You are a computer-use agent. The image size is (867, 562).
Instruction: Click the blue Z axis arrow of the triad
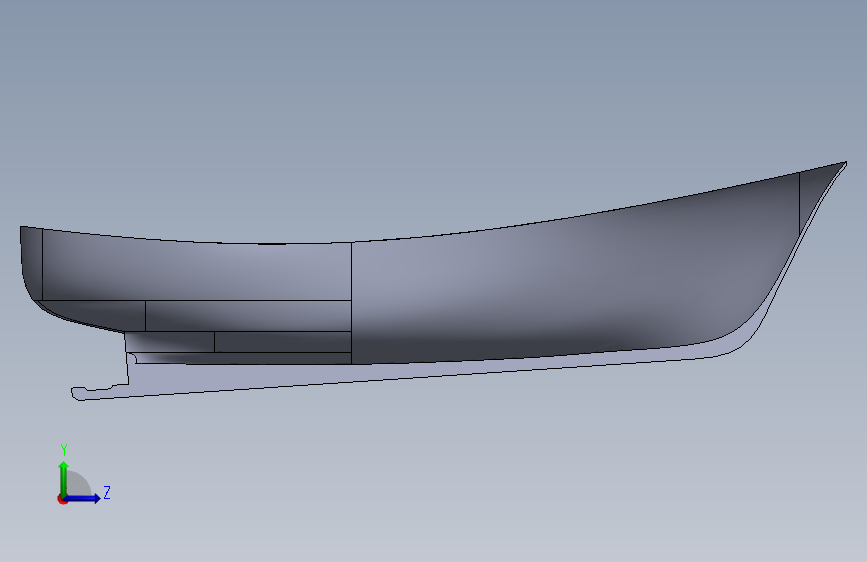pos(82,498)
